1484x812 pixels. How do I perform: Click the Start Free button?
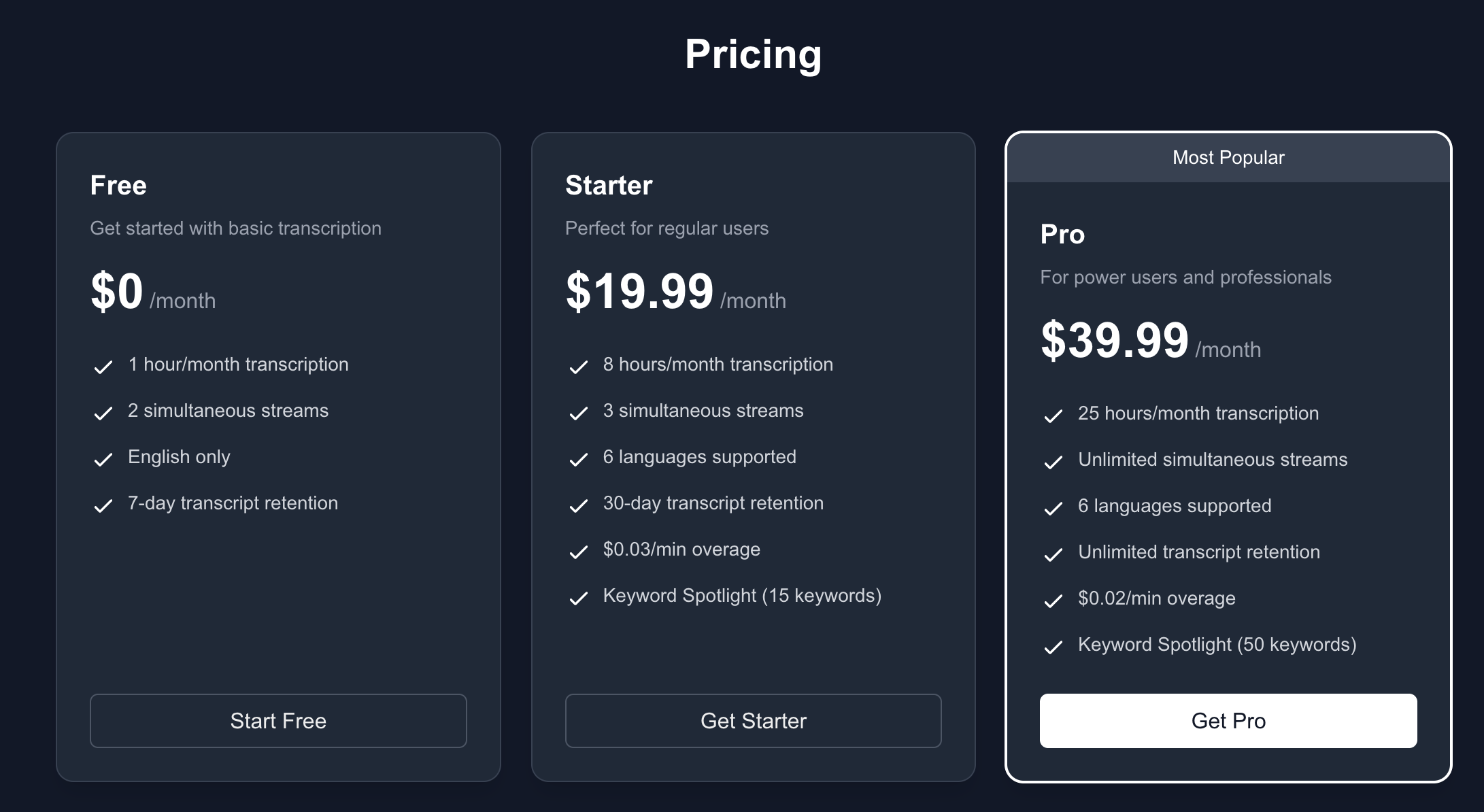pos(278,721)
